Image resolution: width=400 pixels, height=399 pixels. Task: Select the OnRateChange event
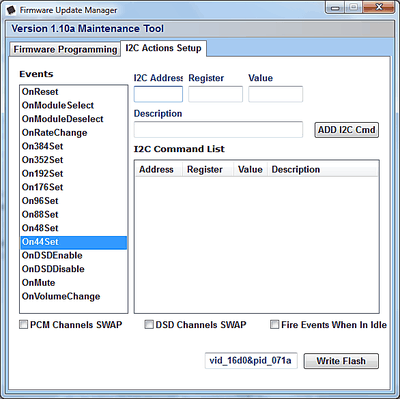[x=74, y=133]
